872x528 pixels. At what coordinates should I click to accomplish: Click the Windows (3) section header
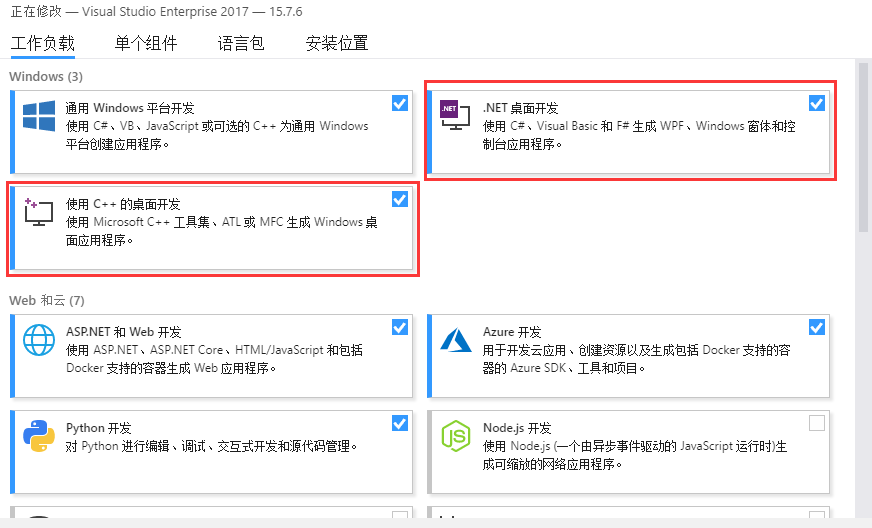pyautogui.click(x=46, y=76)
